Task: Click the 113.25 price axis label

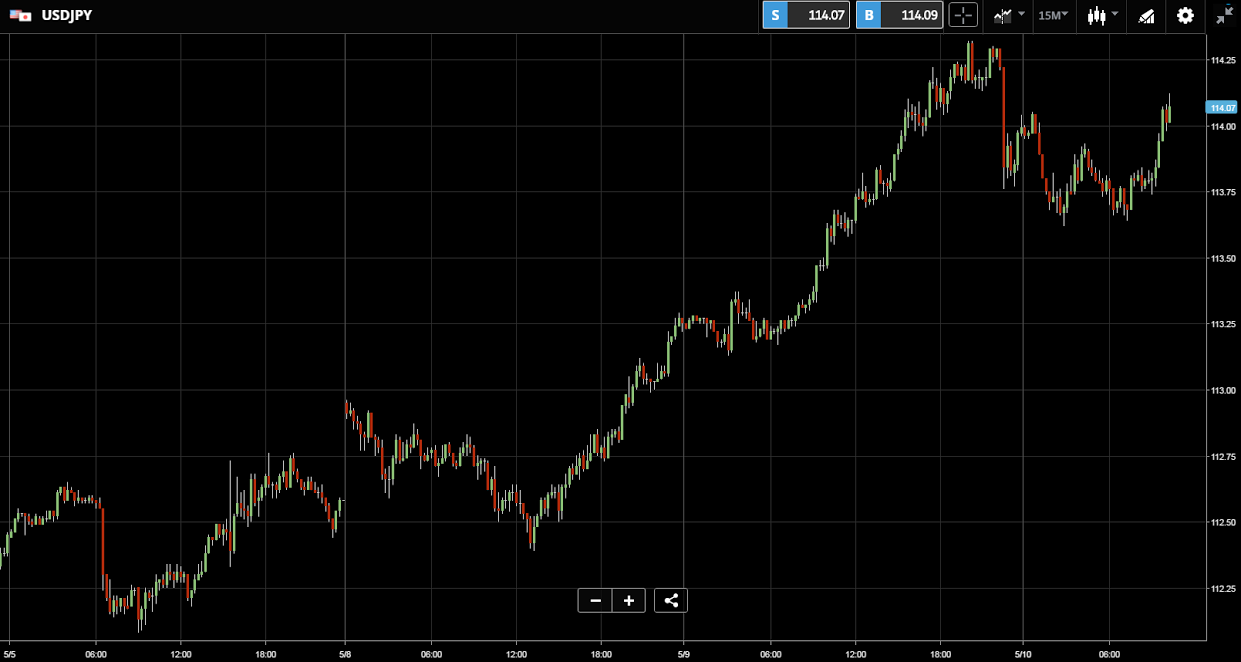Action: coord(1222,324)
